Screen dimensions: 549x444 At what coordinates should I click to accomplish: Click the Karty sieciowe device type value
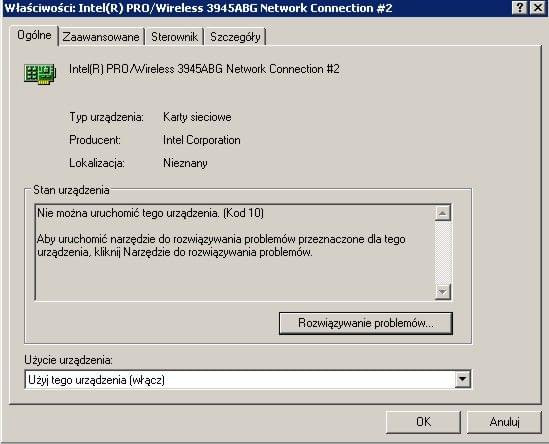pyautogui.click(x=197, y=117)
